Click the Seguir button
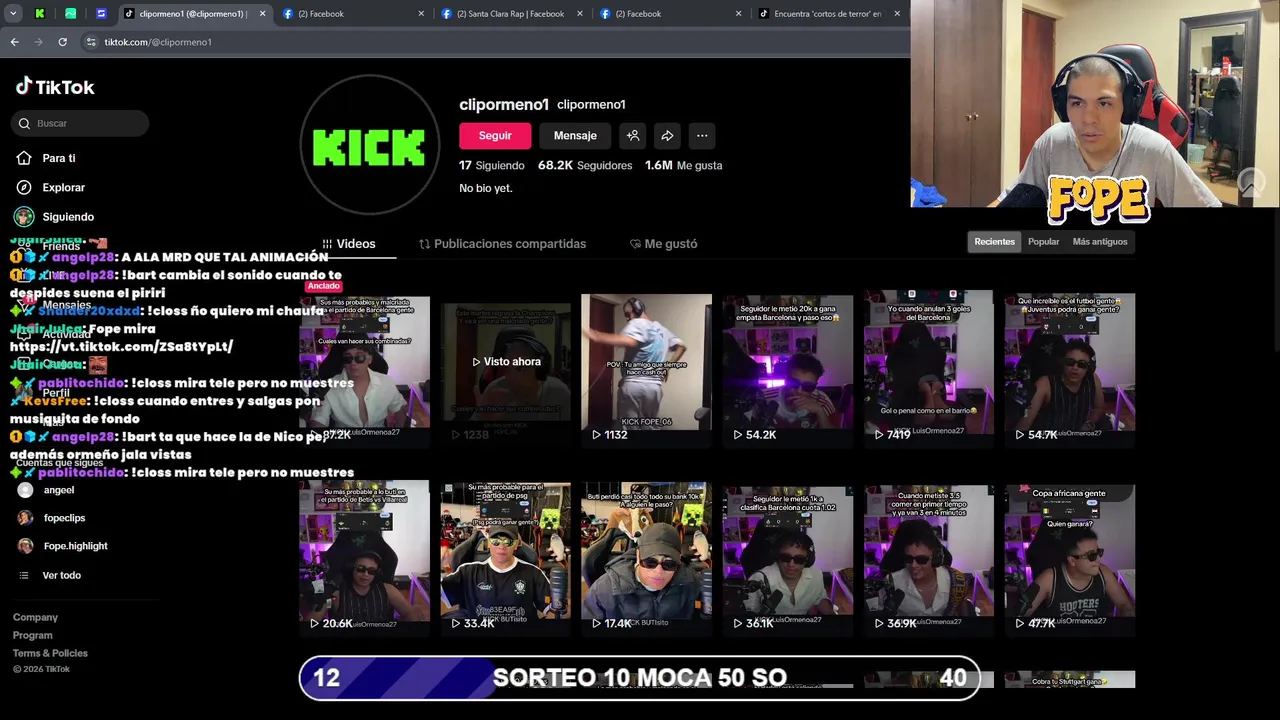 495,136
